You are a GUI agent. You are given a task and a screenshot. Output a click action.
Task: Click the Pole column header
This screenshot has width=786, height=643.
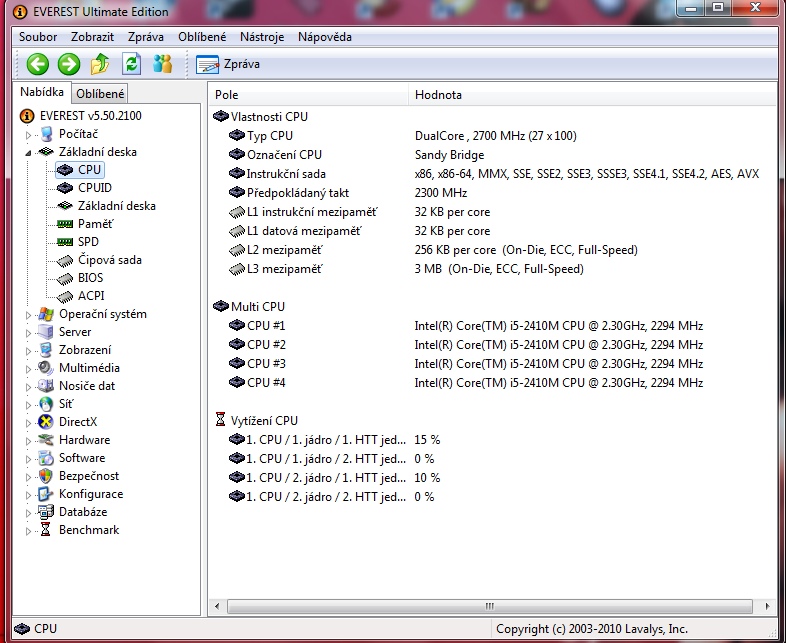click(308, 95)
